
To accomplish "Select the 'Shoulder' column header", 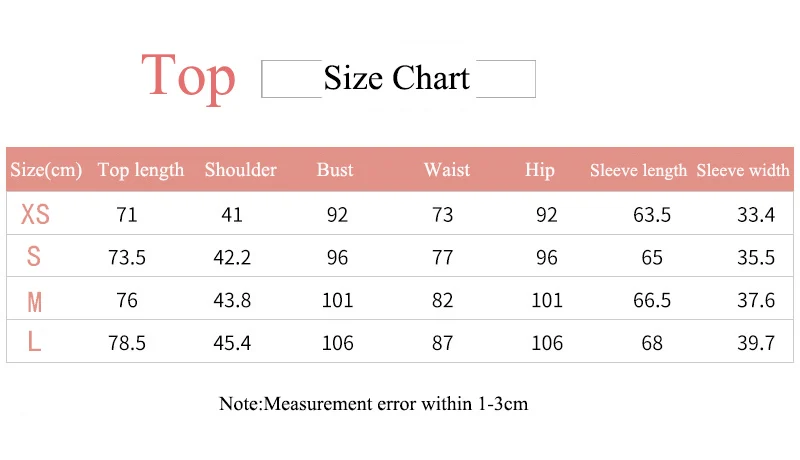I will click(x=241, y=169).
